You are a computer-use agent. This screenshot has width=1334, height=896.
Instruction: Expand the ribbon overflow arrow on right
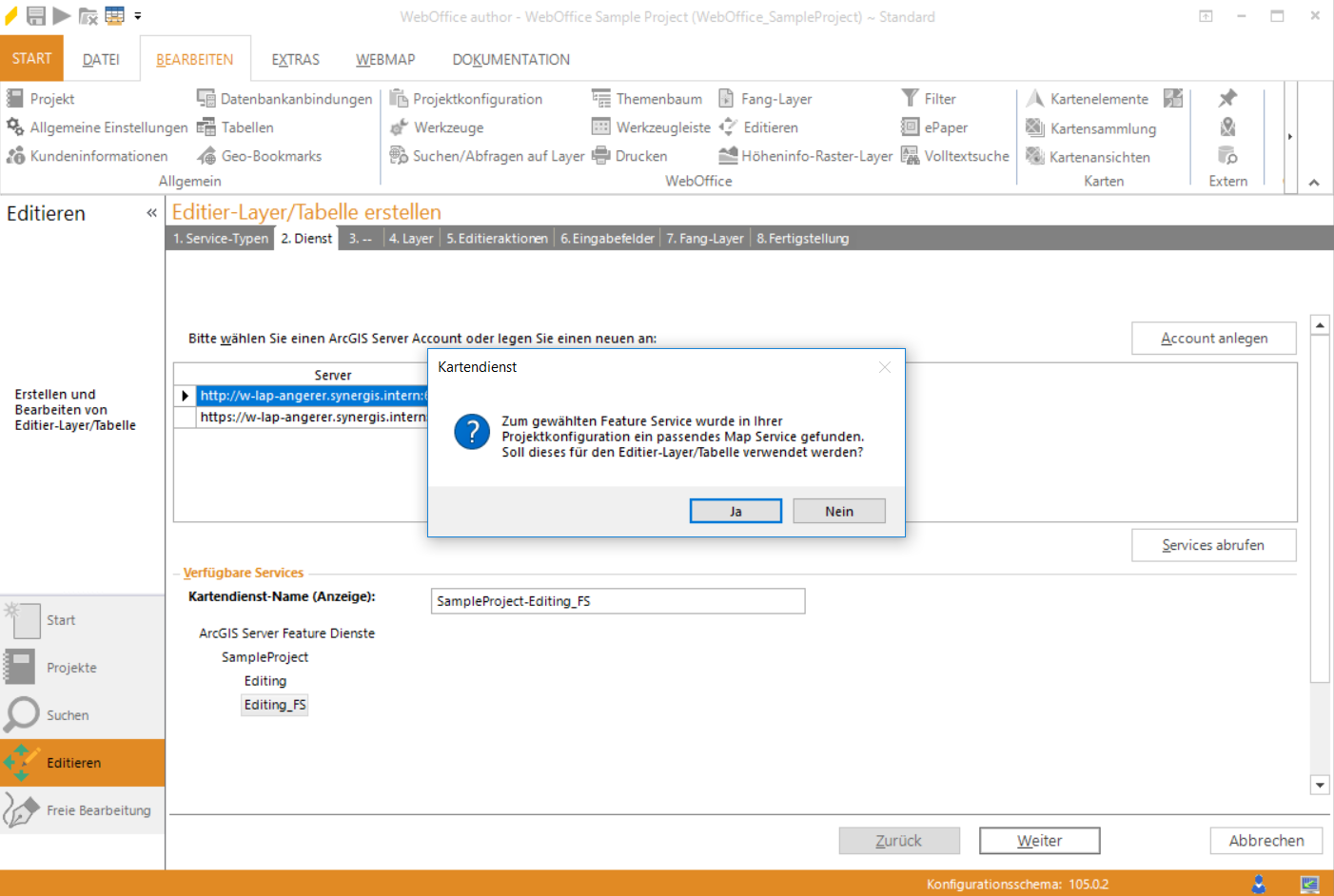pyautogui.click(x=1290, y=137)
